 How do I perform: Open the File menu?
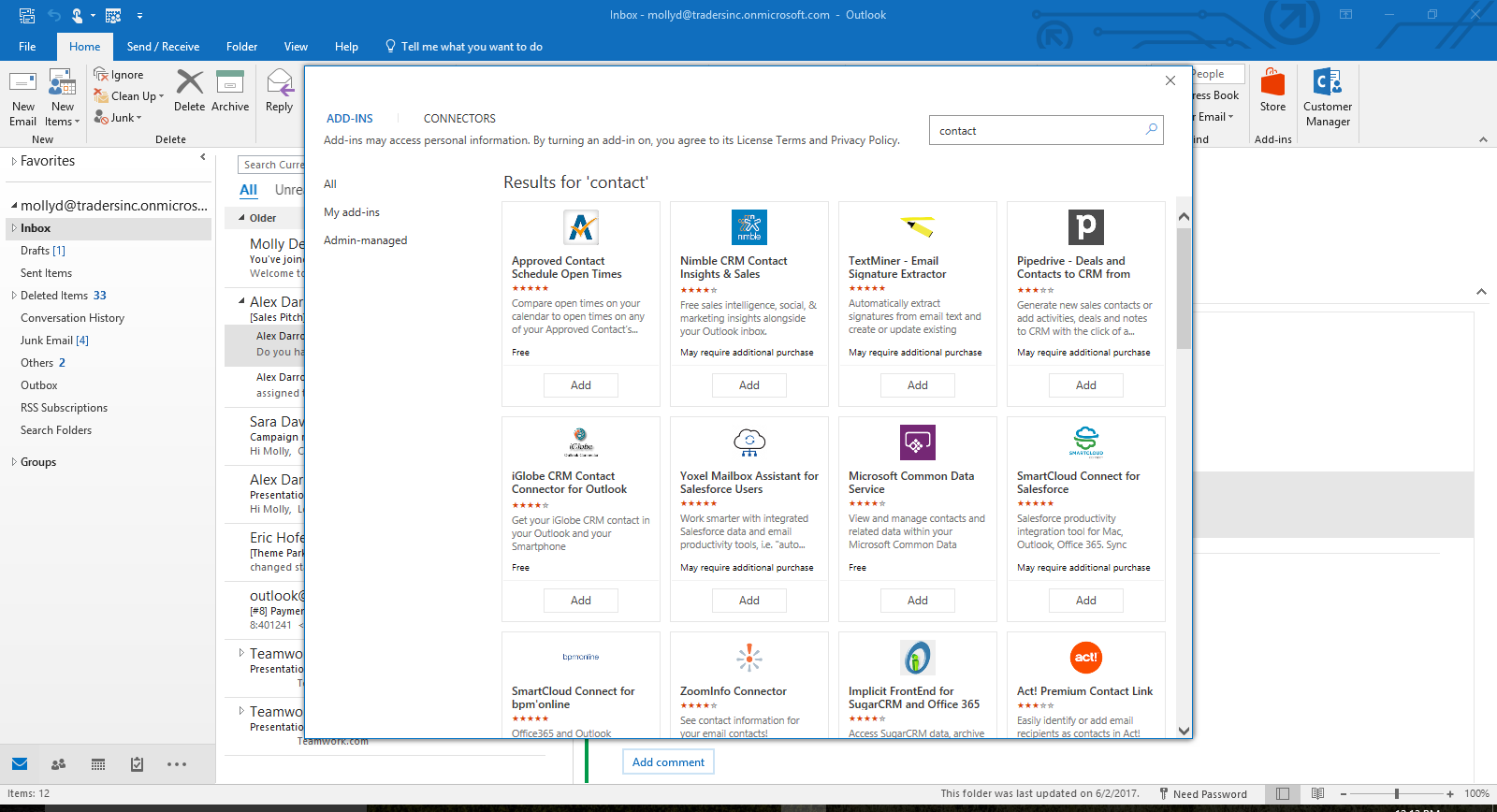[27, 47]
